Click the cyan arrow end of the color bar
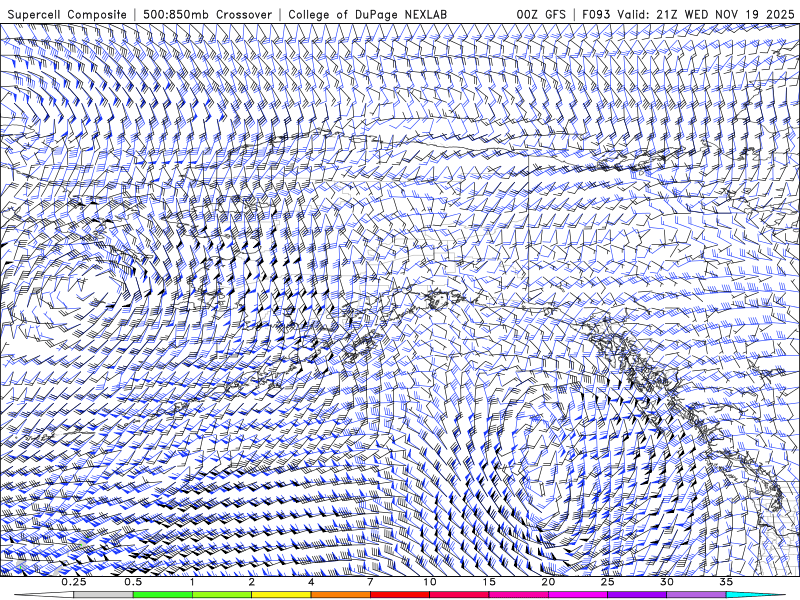The image size is (800, 600). (756, 595)
